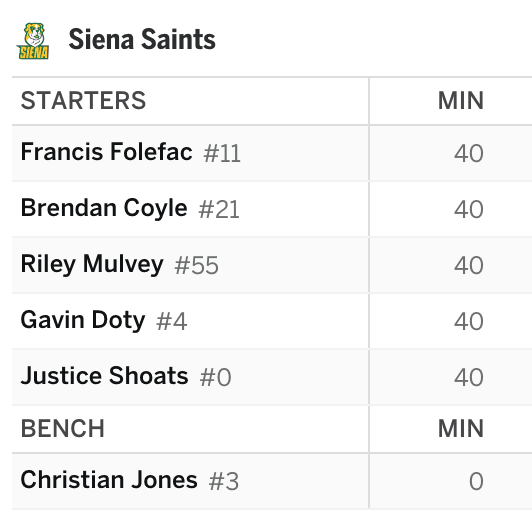
Task: Open Justice Shoats player page
Action: tap(104, 376)
